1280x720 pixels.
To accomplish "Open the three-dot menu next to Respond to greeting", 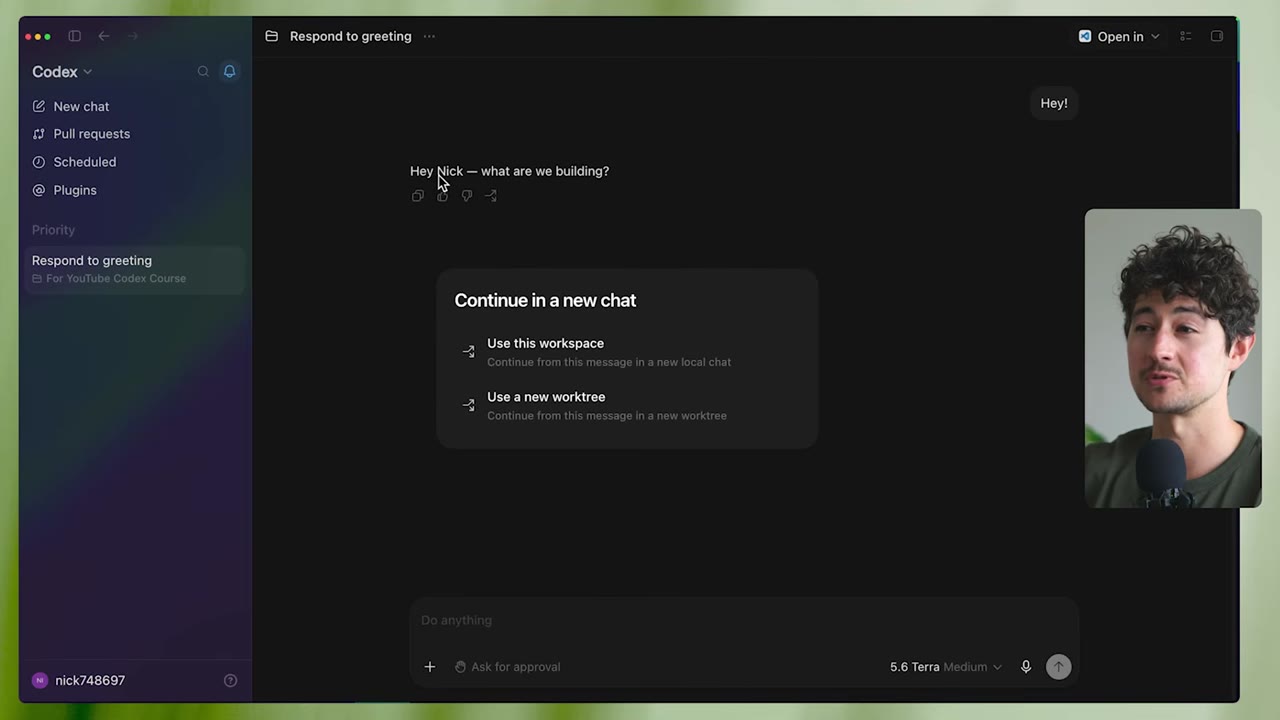I will tap(429, 36).
